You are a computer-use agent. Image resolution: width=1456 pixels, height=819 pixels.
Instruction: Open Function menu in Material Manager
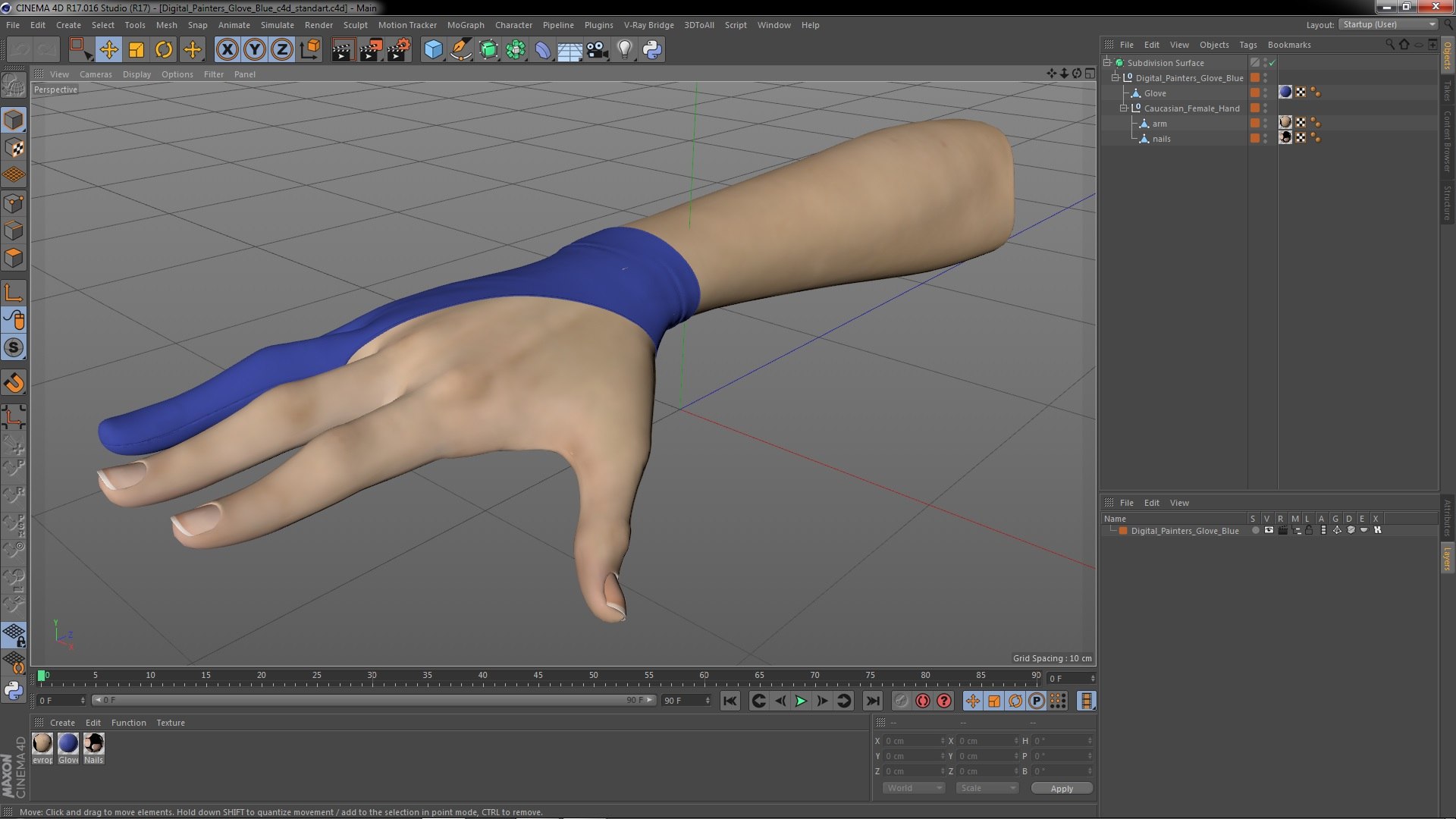[x=129, y=723]
